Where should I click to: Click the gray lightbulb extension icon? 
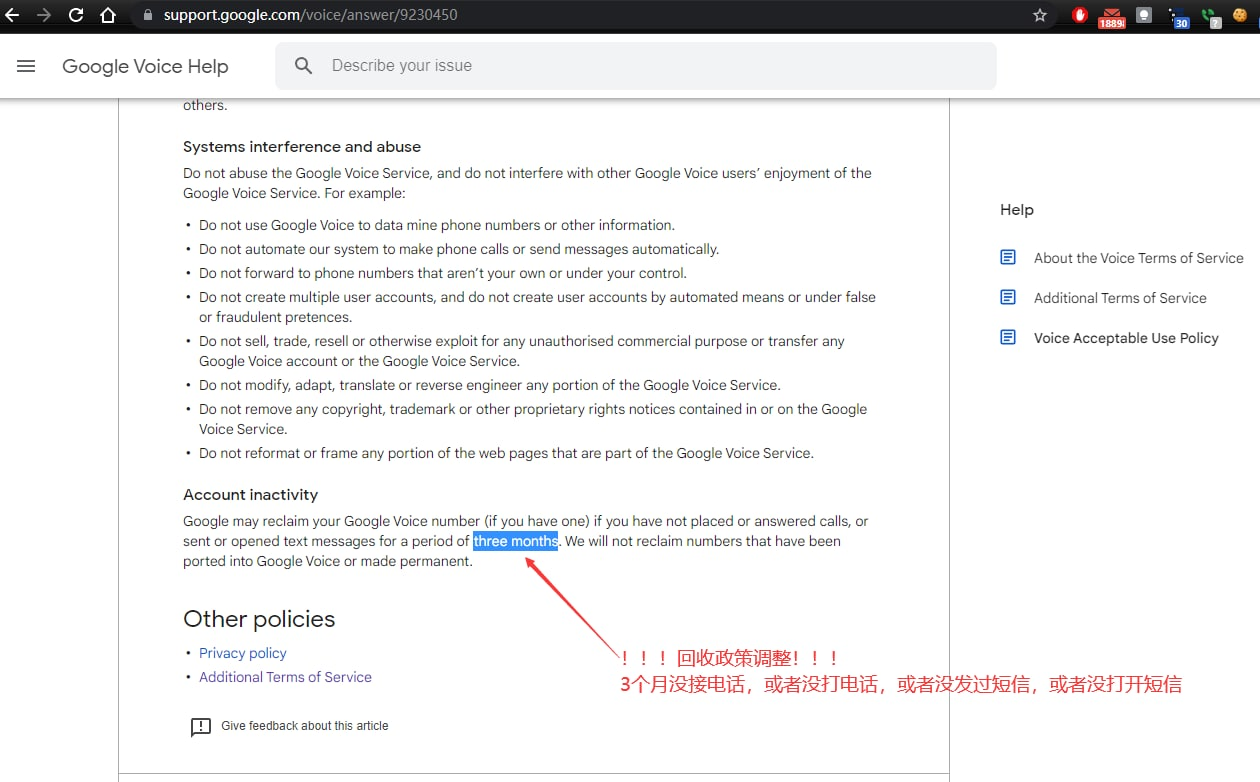[1144, 15]
